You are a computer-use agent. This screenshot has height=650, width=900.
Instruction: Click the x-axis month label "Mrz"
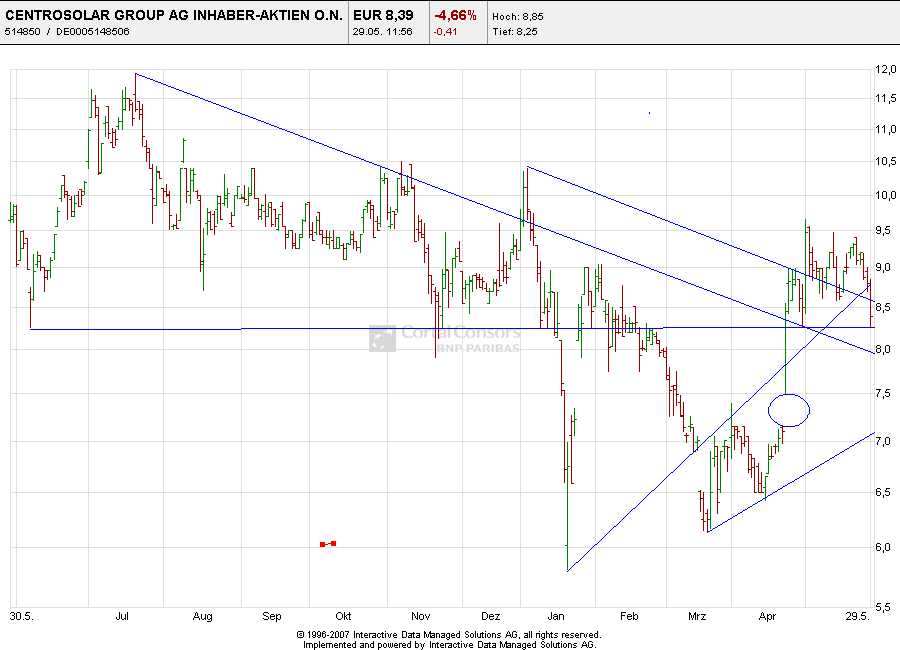697,616
